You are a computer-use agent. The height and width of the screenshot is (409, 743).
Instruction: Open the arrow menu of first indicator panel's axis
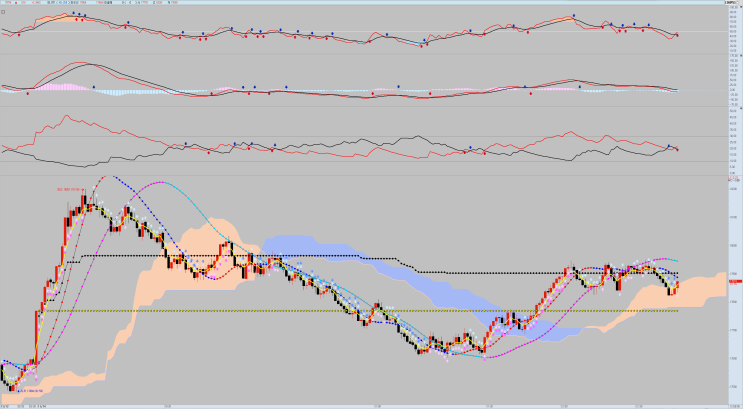741,7
